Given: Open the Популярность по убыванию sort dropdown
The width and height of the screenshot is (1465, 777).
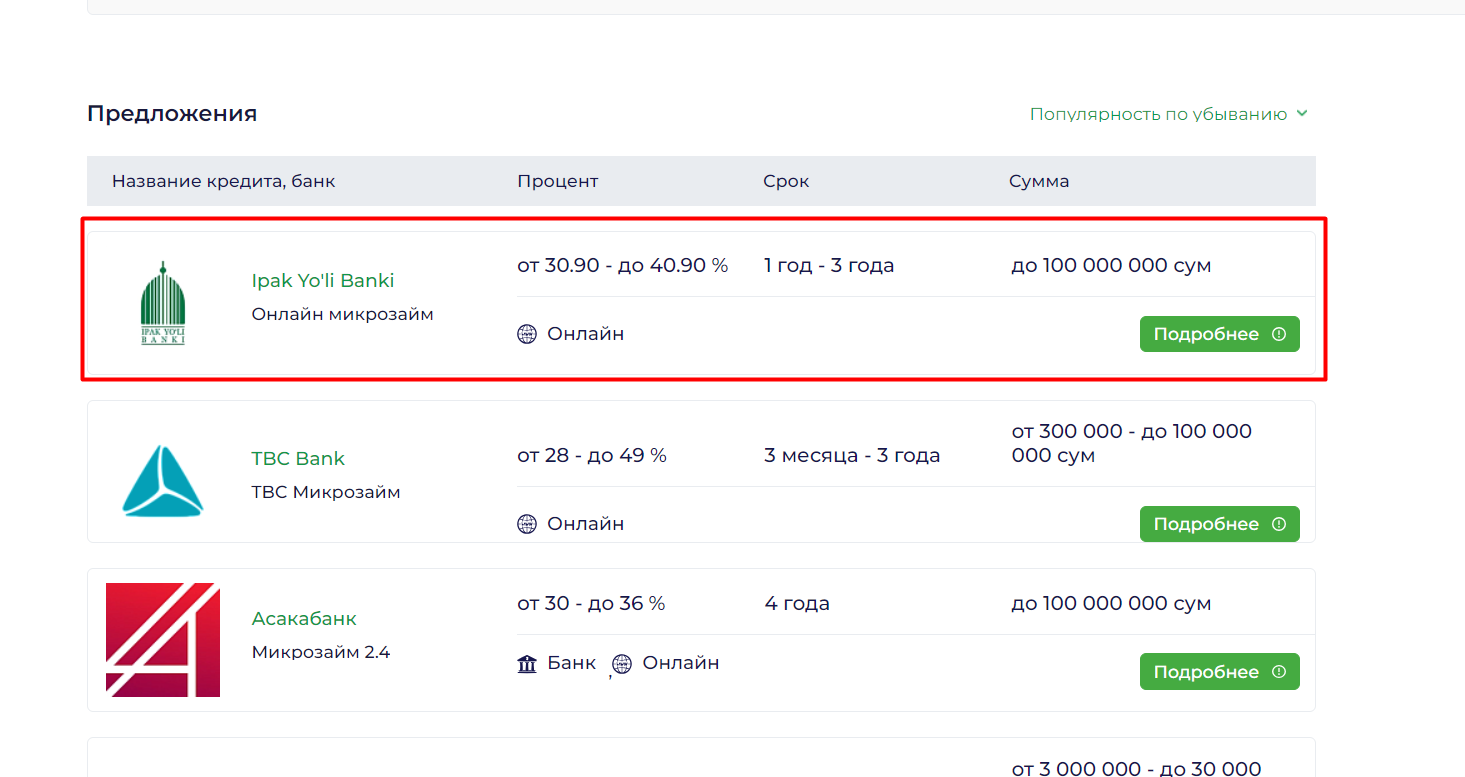Looking at the screenshot, I should coord(1169,114).
